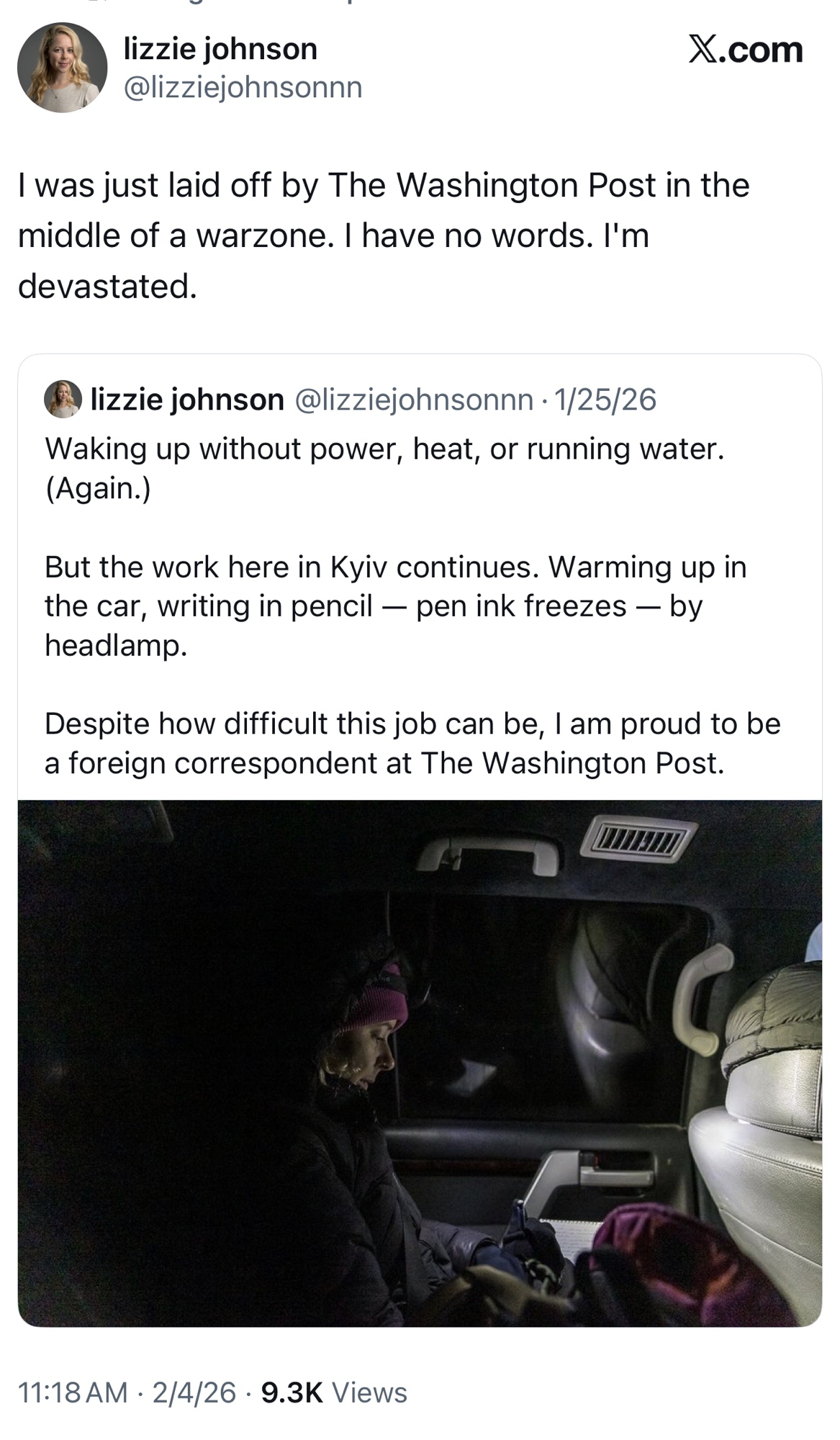840x1440 pixels.
Task: Click the "I was just laid off" tweet text
Action: [x=383, y=235]
